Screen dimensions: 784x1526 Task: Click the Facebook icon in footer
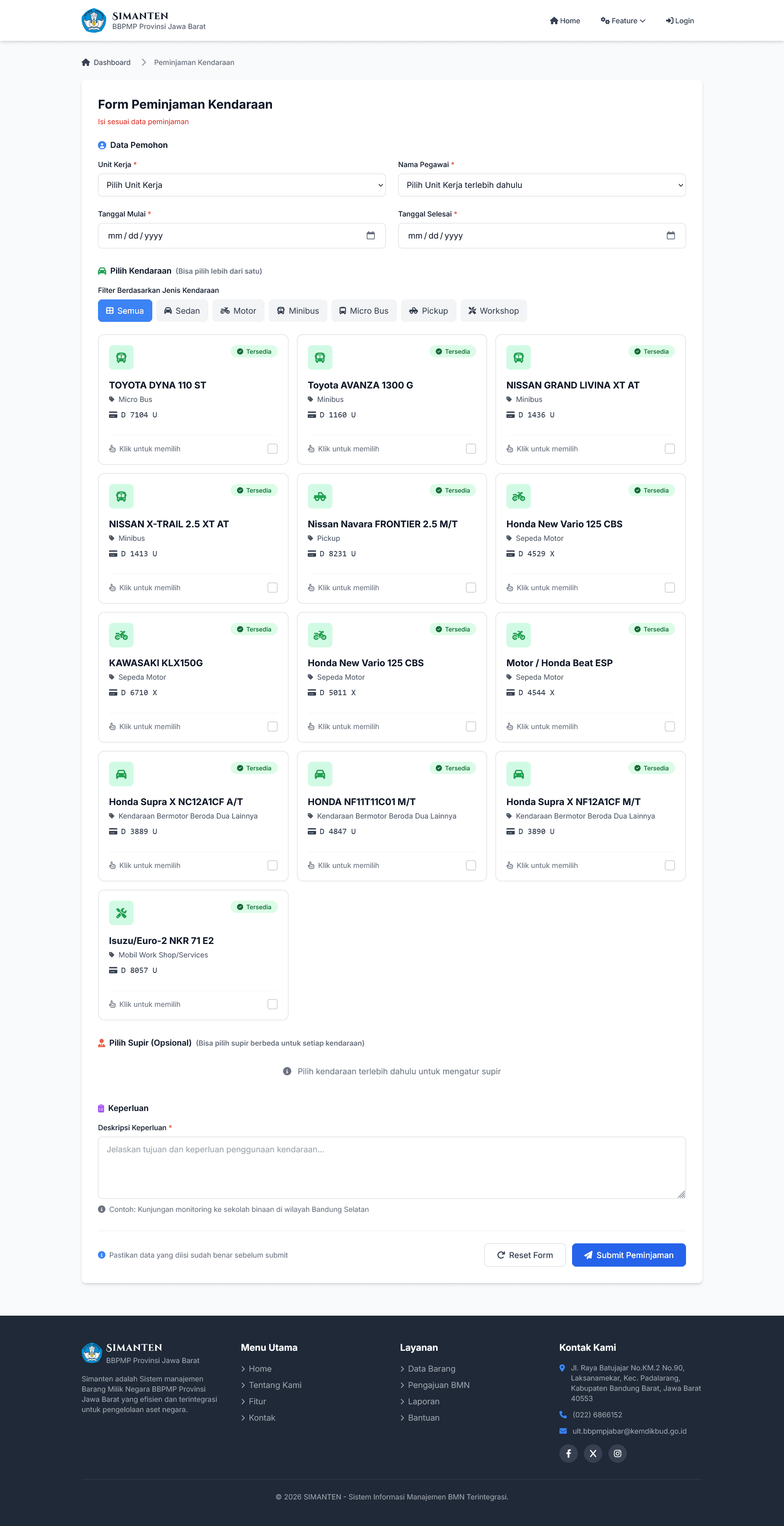568,1453
